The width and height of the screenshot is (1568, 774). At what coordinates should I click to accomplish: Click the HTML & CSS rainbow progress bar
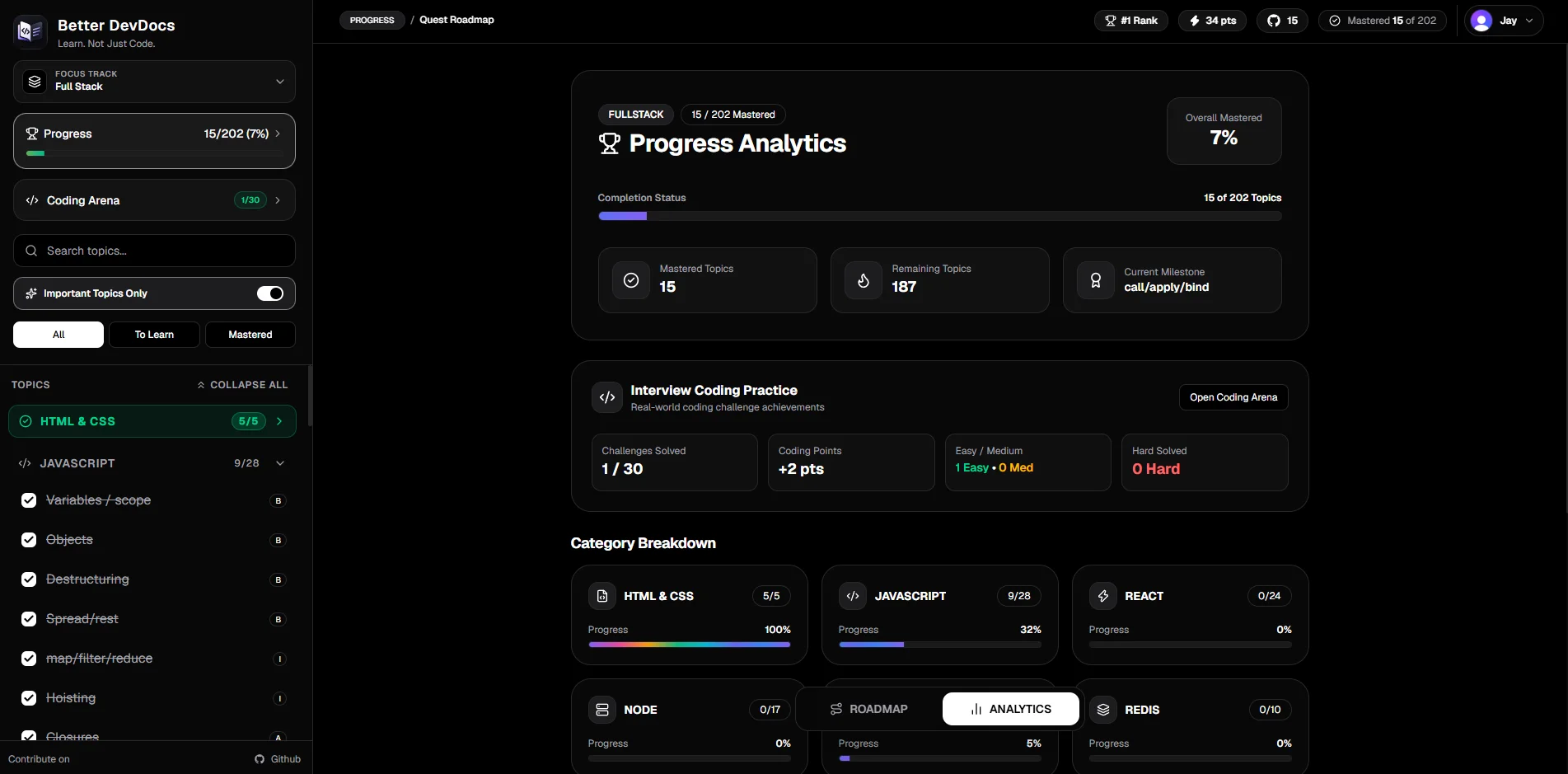(x=690, y=645)
